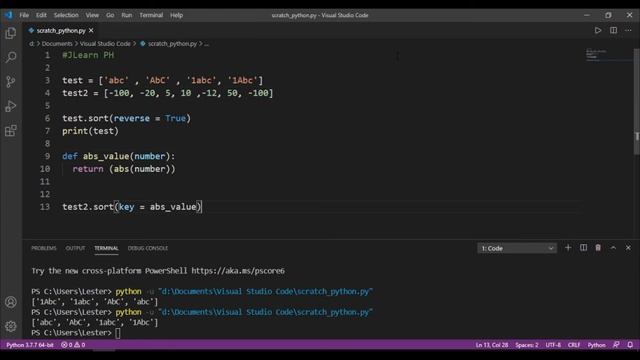This screenshot has height=360, width=640.
Task: Click the editor minimap
Action: pos(608,55)
